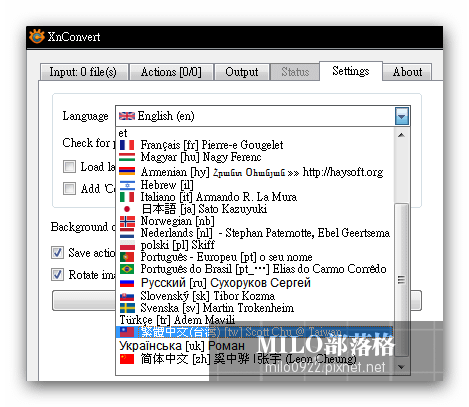Click the partial 'et' entry at list top

(x=255, y=133)
